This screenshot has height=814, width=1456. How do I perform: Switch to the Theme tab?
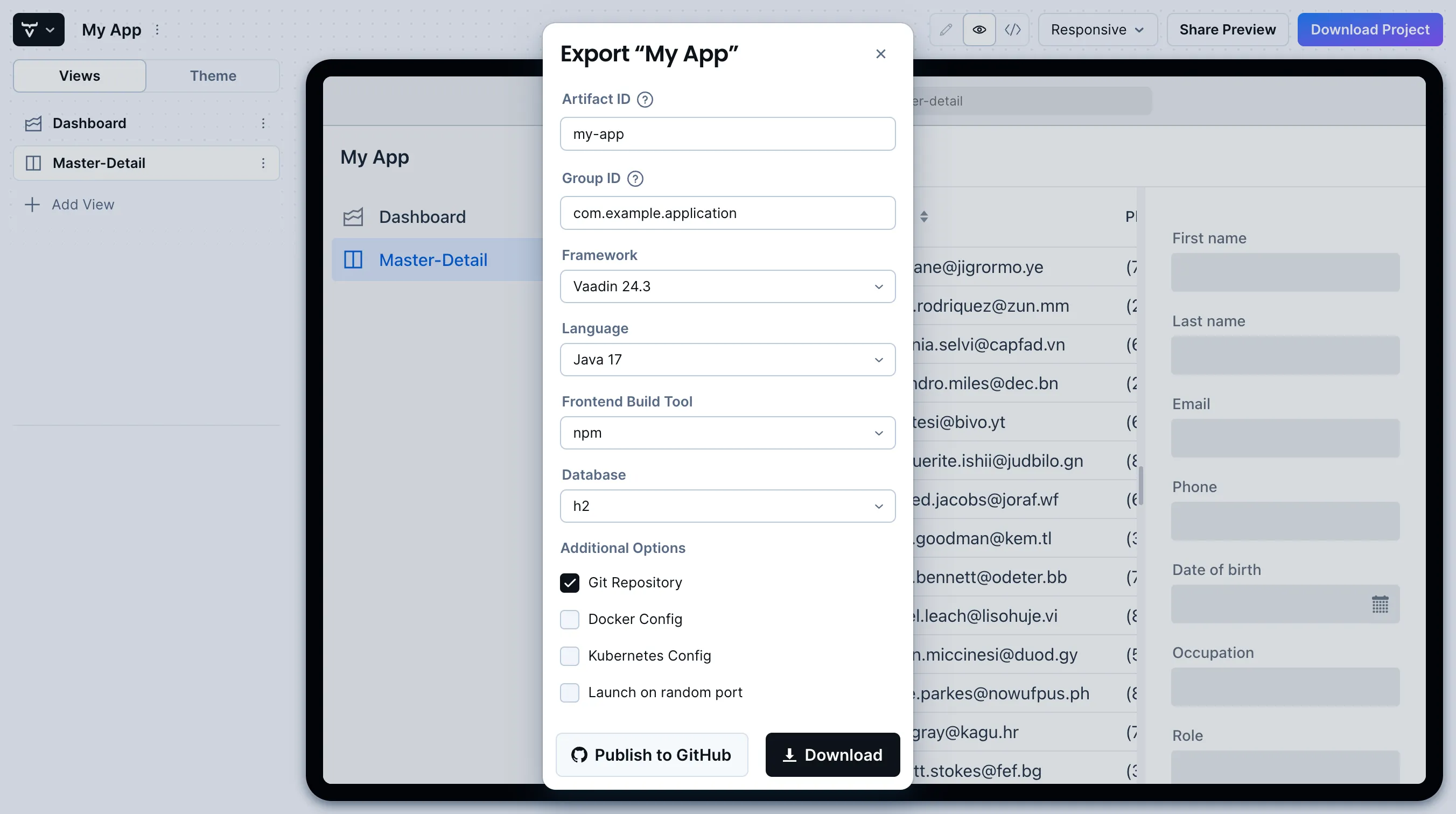pos(213,76)
